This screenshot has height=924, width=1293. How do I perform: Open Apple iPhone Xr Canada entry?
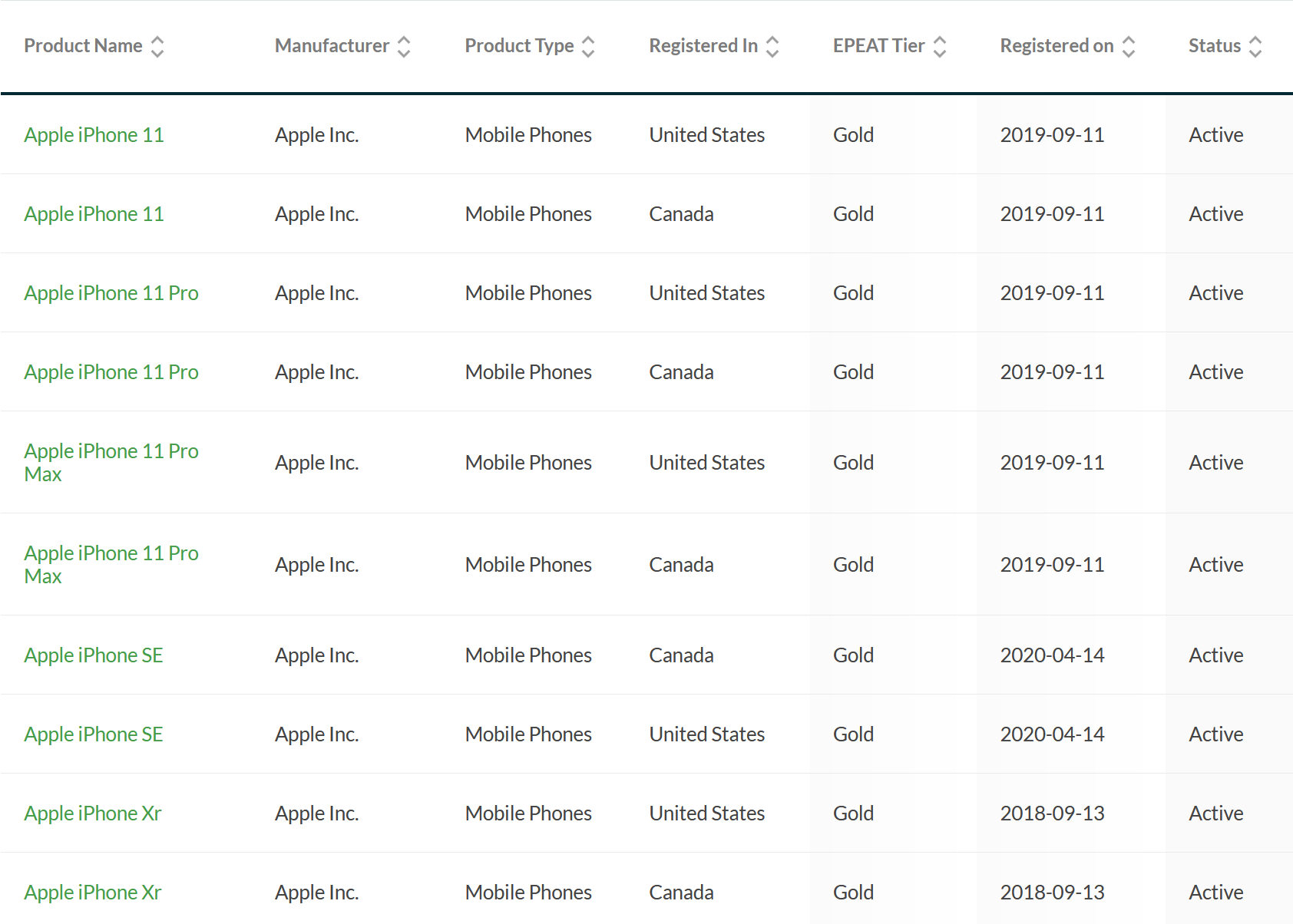(x=93, y=893)
